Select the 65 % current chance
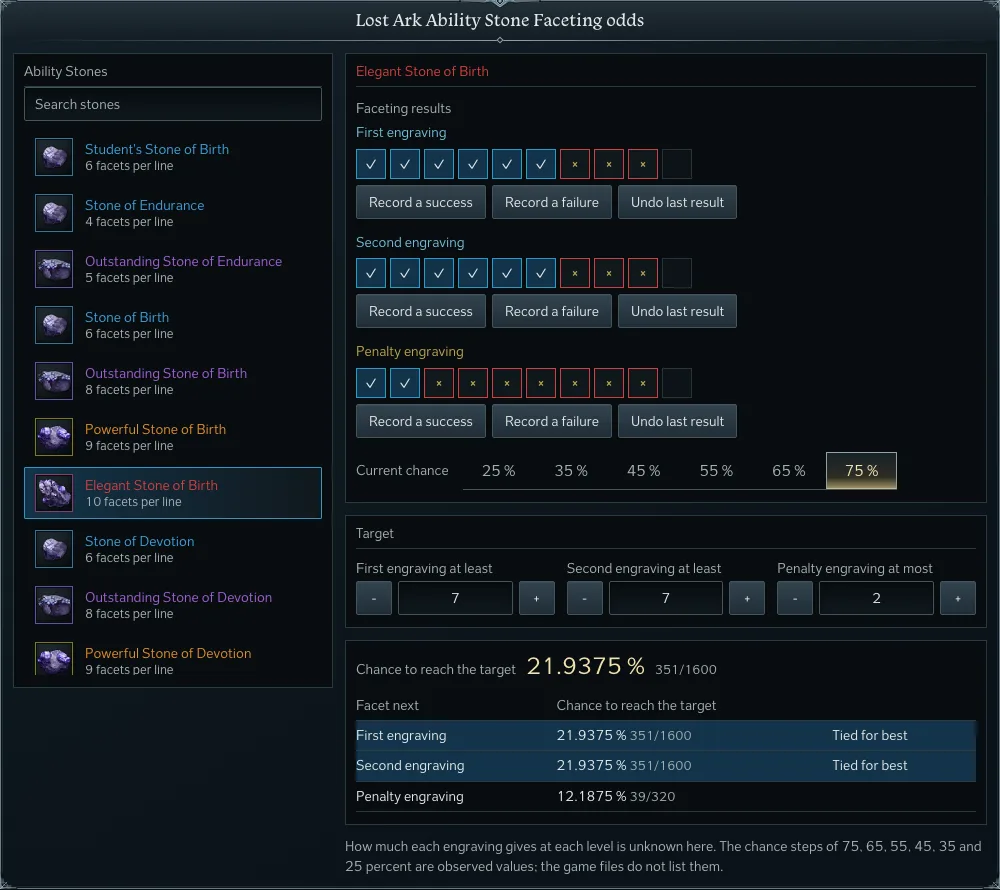The height and width of the screenshot is (890, 1000). (789, 471)
